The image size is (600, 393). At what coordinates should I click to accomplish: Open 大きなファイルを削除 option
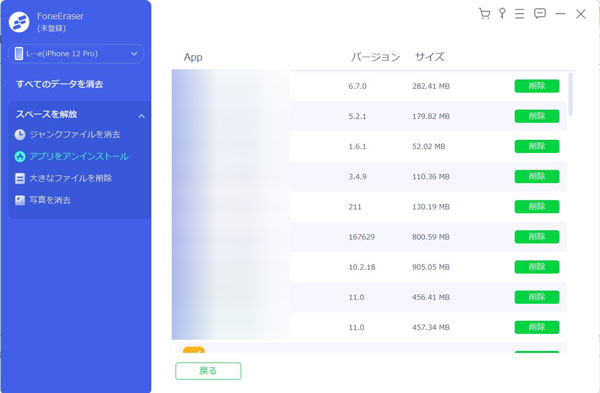point(70,178)
